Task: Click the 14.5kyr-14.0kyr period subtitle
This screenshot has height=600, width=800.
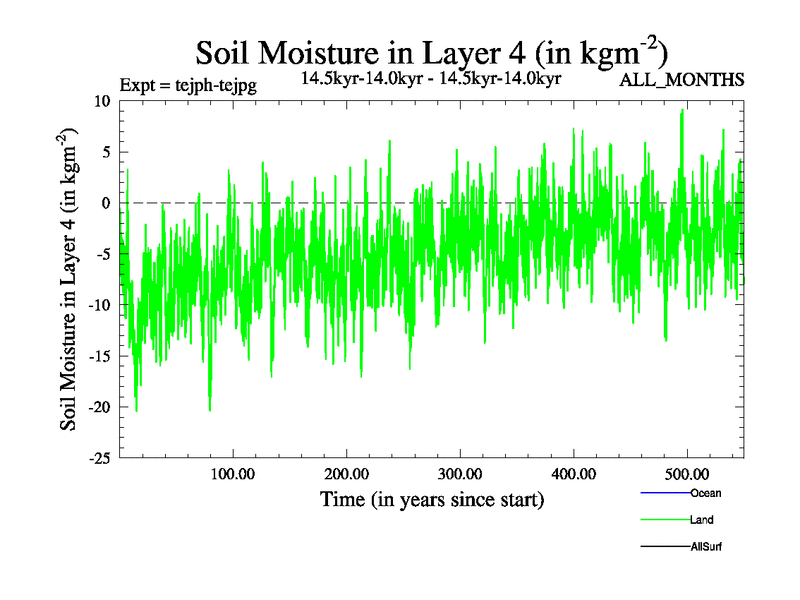Action: pos(431,77)
